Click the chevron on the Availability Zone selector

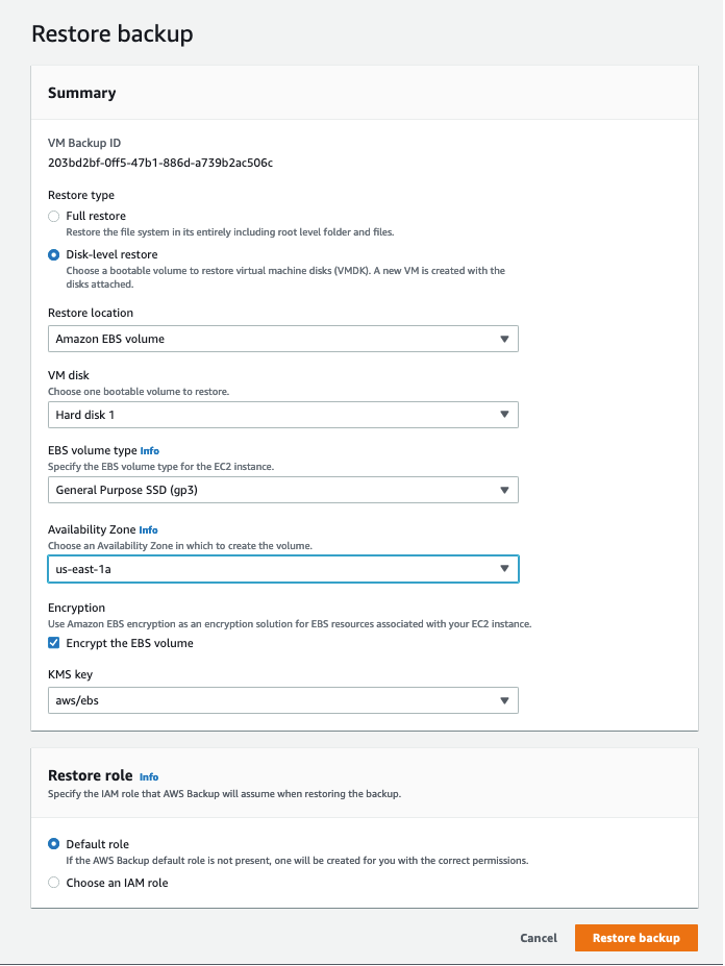tap(506, 568)
